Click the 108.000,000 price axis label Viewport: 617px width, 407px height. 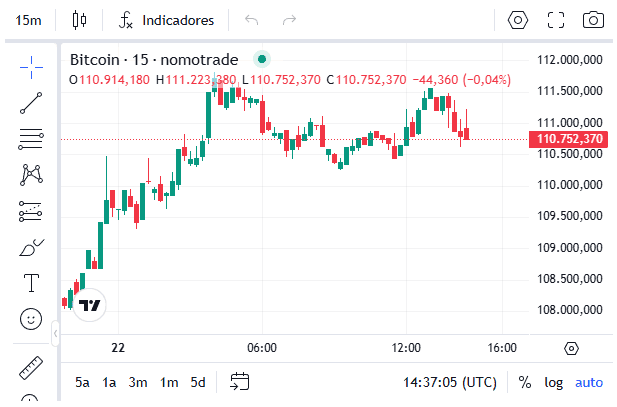coord(570,310)
